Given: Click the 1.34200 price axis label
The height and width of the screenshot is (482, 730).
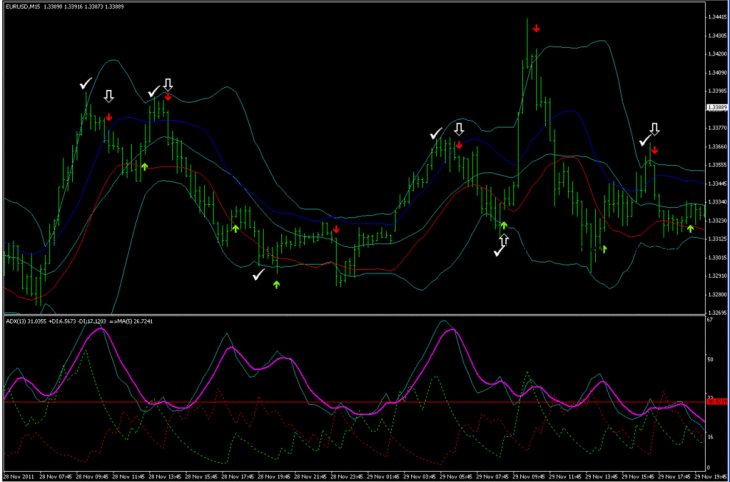Looking at the screenshot, I should [x=716, y=54].
